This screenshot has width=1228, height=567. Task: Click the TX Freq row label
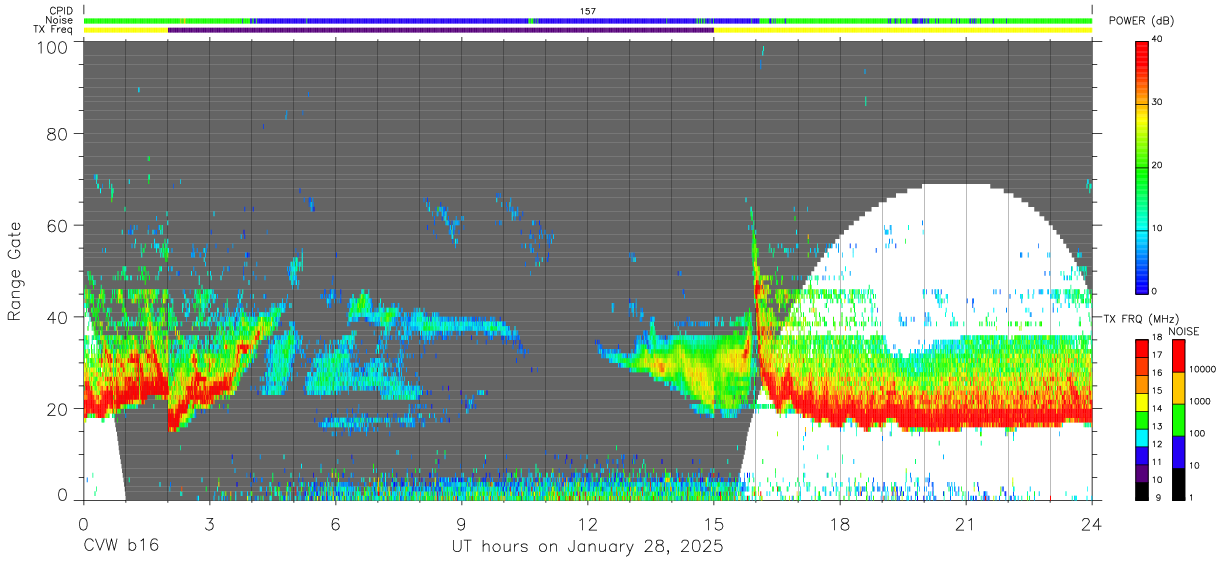54,30
